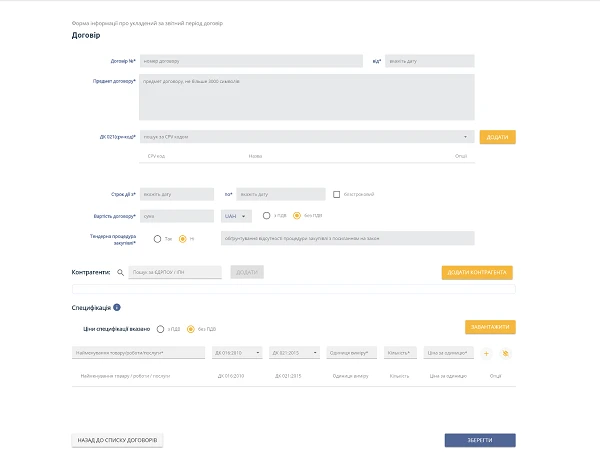
Task: Click ДОДАТИ КОНТРАГЕНТА button
Action: (x=478, y=272)
